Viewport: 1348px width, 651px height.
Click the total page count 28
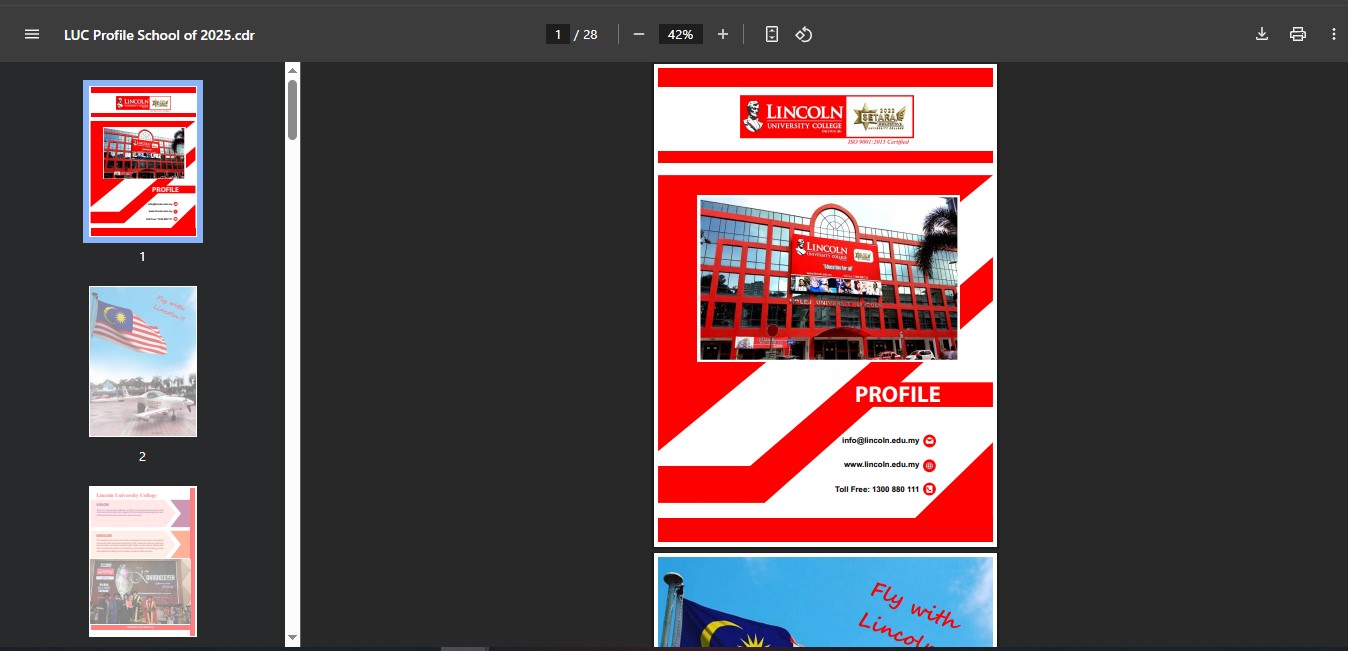(x=590, y=34)
